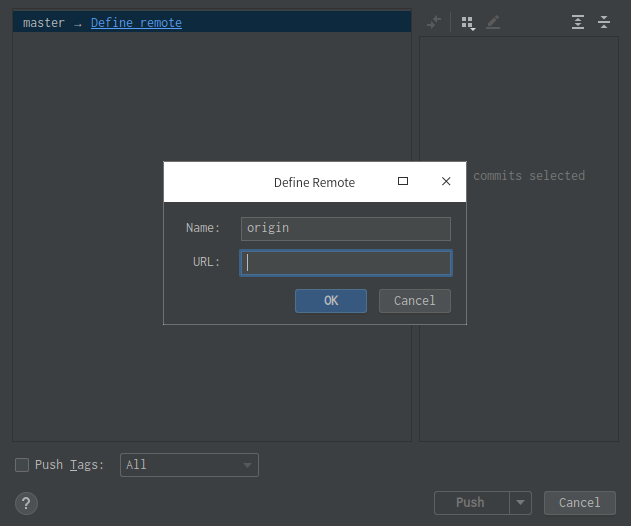Open the Help question mark button
Viewport: 631px width, 526px height.
(x=26, y=503)
